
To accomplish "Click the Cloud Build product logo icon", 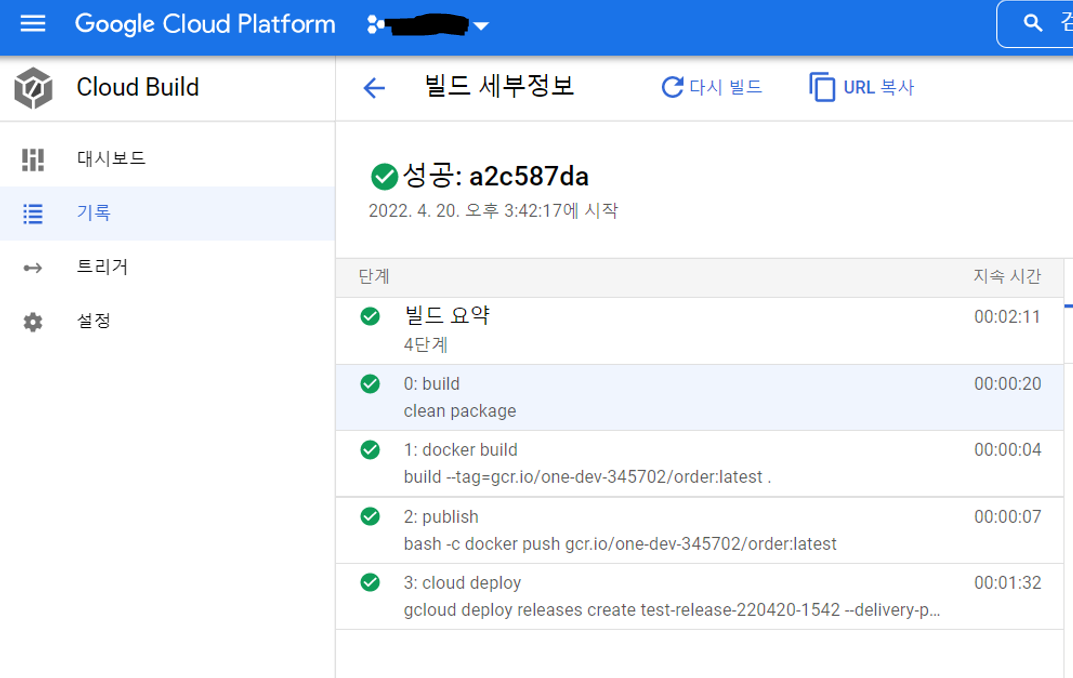I will click(x=33, y=88).
